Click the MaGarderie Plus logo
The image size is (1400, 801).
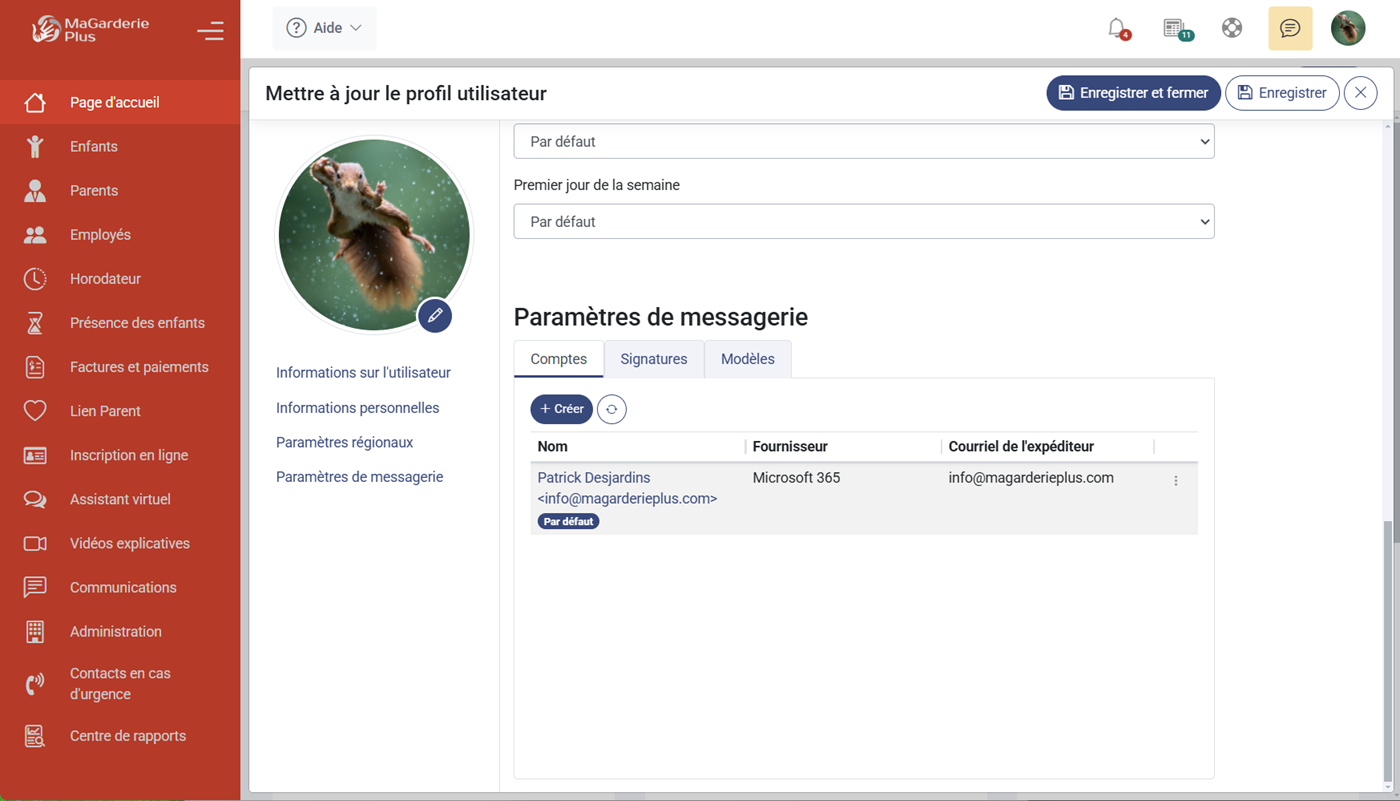click(90, 29)
